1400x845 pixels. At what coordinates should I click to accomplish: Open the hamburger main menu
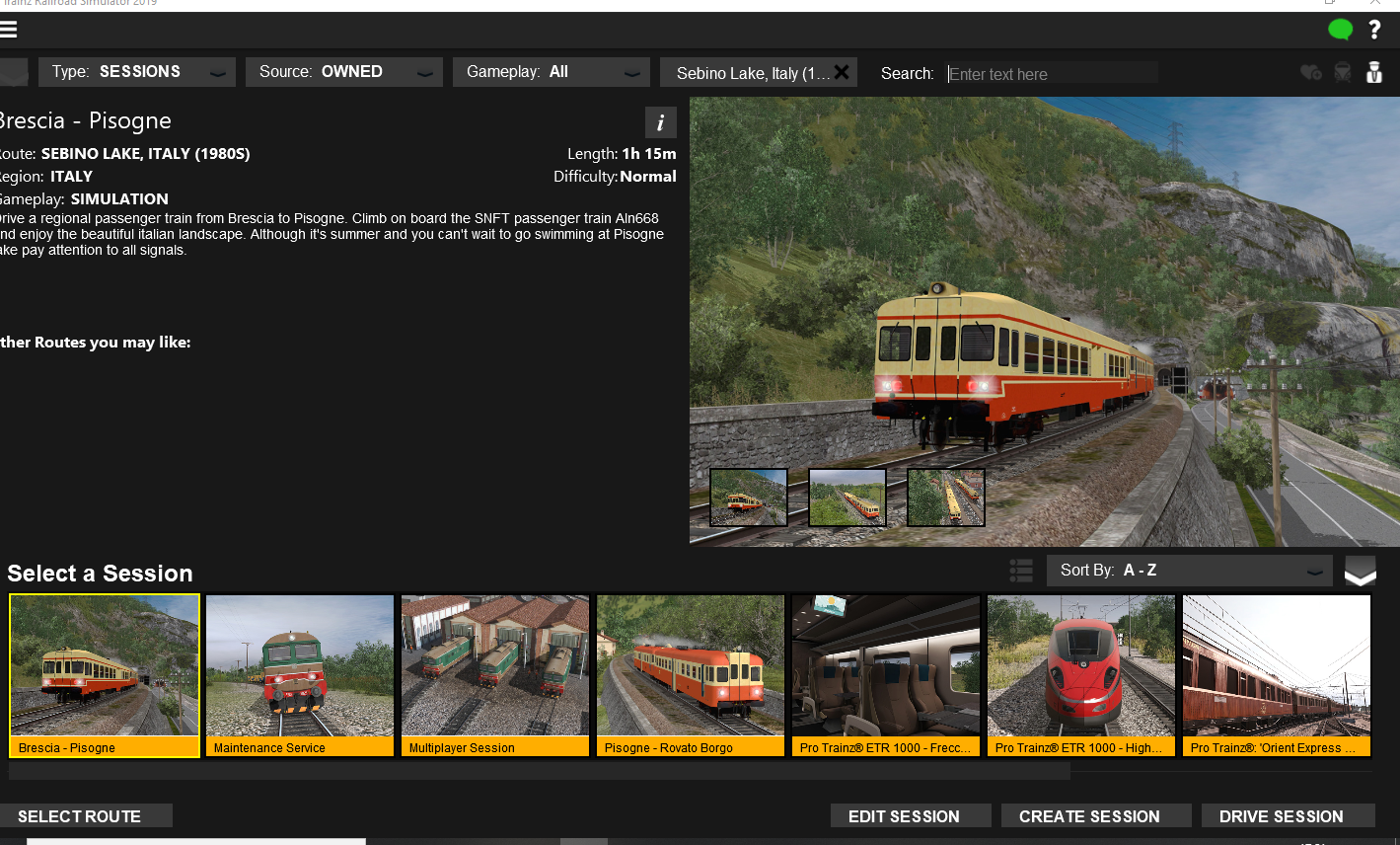[8, 30]
